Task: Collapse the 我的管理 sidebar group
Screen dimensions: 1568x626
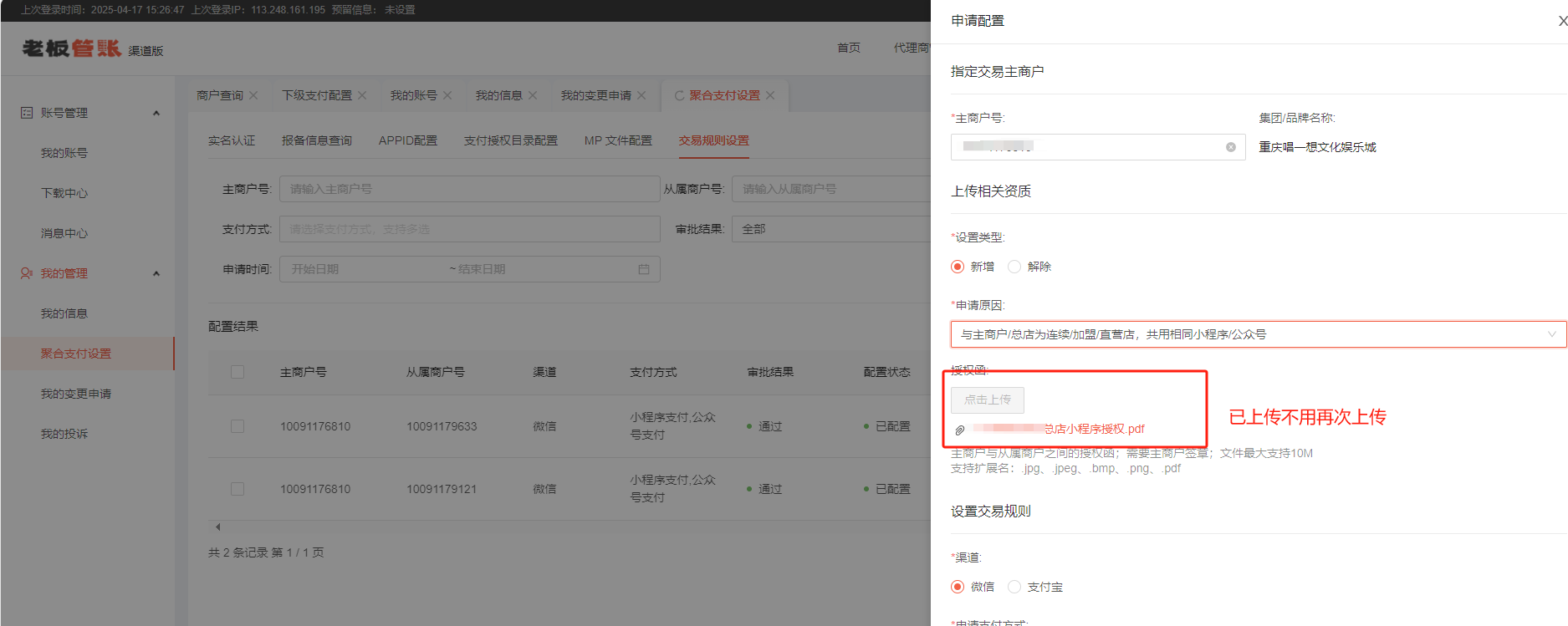Action: (156, 273)
